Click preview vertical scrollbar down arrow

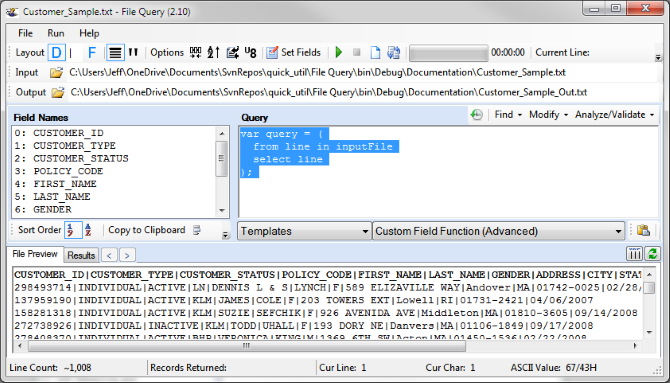coord(649,333)
